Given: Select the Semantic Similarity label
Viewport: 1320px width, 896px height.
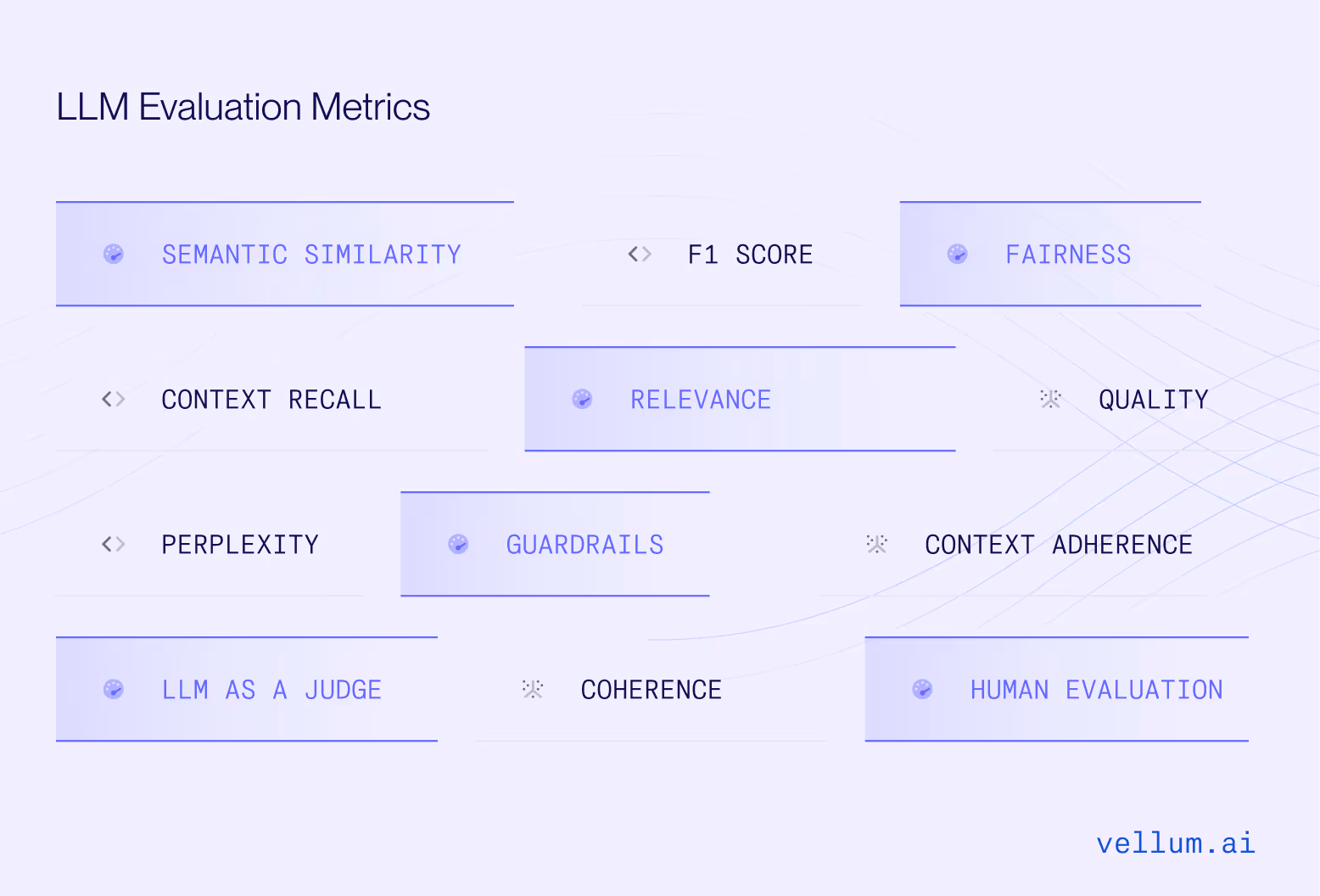Looking at the screenshot, I should click(x=311, y=255).
